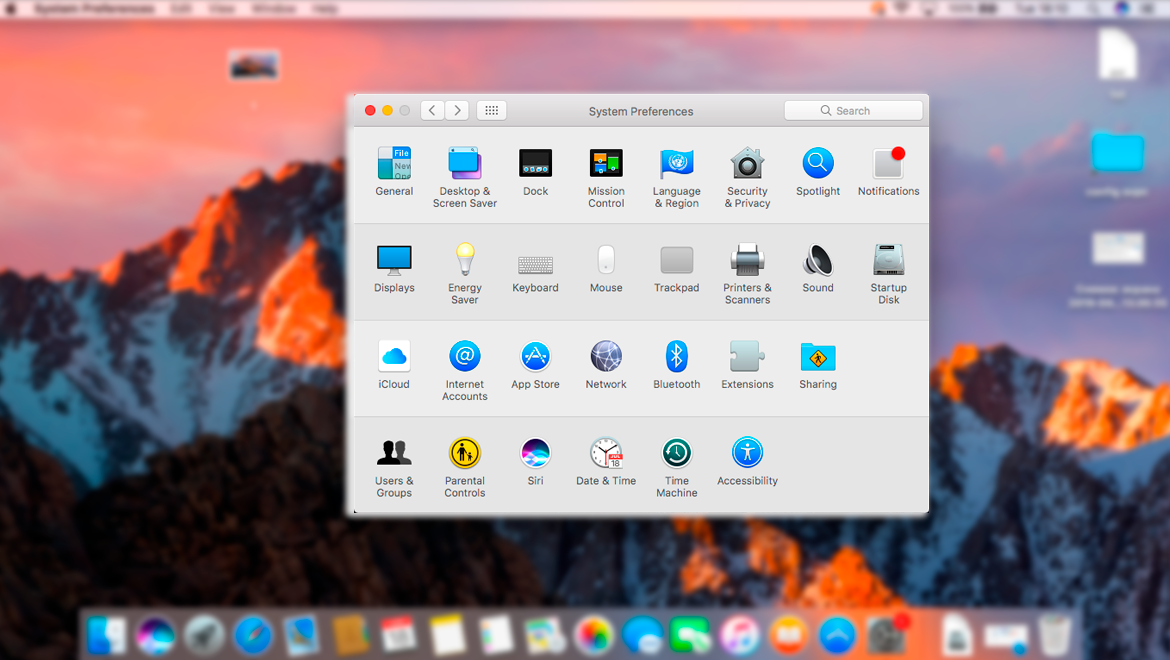
Task: Launch Finder from the Dock
Action: pyautogui.click(x=107, y=636)
